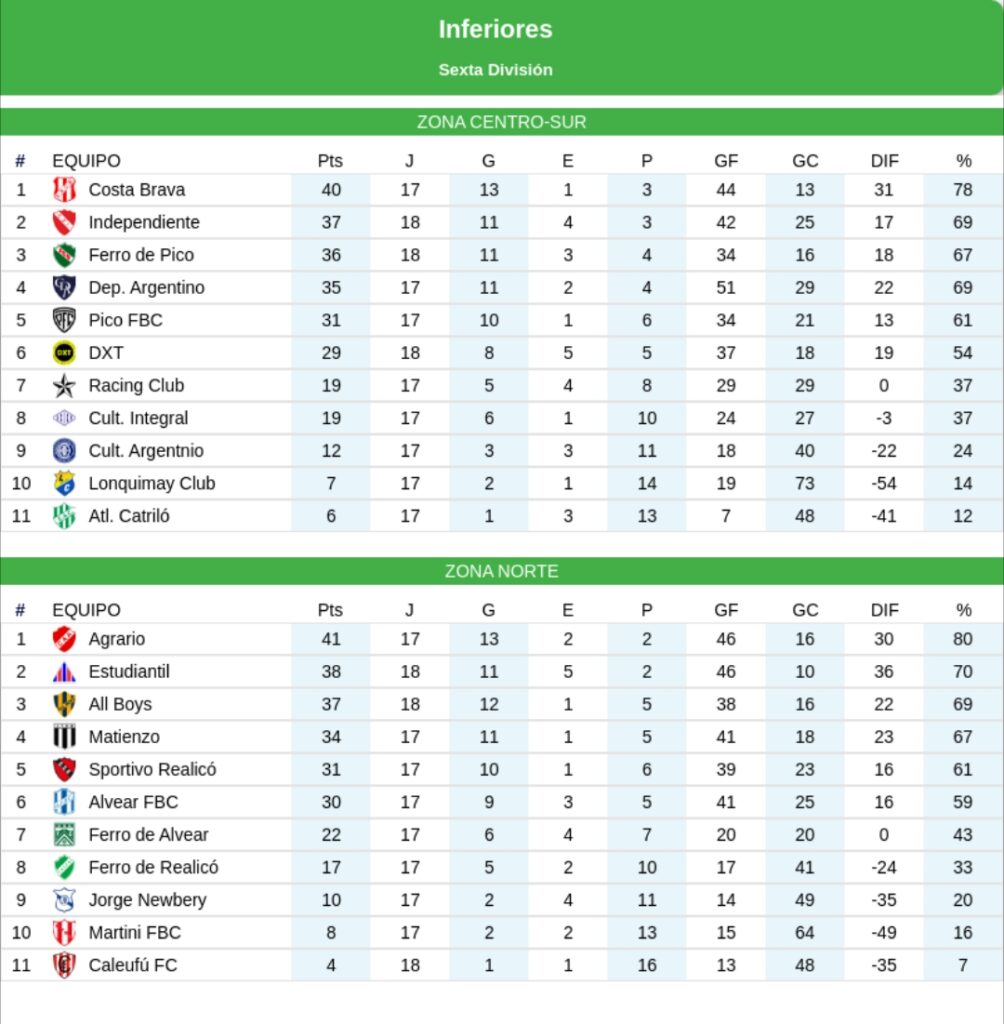The image size is (1004, 1024).
Task: Select the ZONA CENTRO-SUR header bar
Action: tap(501, 122)
